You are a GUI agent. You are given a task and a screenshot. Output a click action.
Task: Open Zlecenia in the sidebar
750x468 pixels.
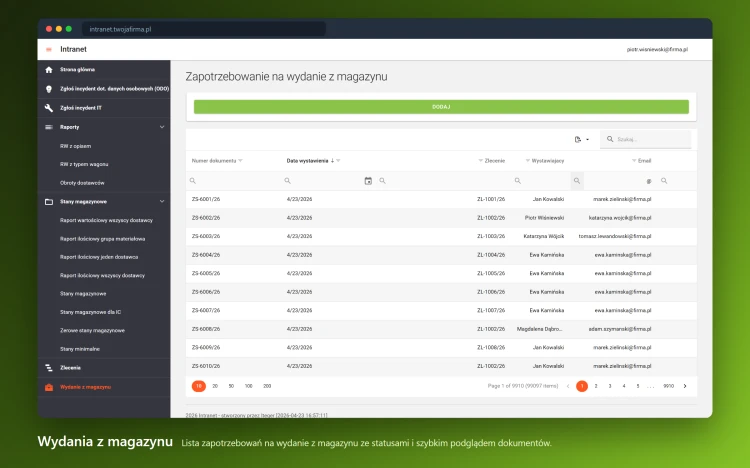coord(70,368)
